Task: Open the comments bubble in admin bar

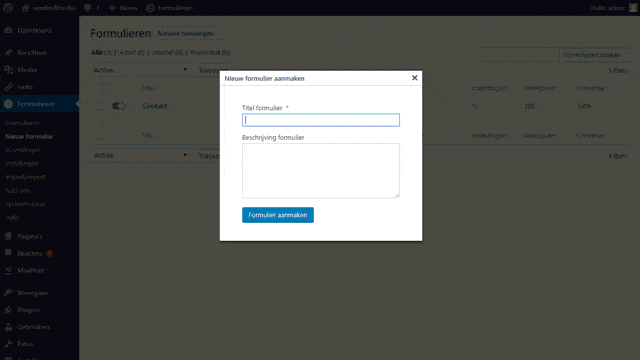Action: [88, 8]
